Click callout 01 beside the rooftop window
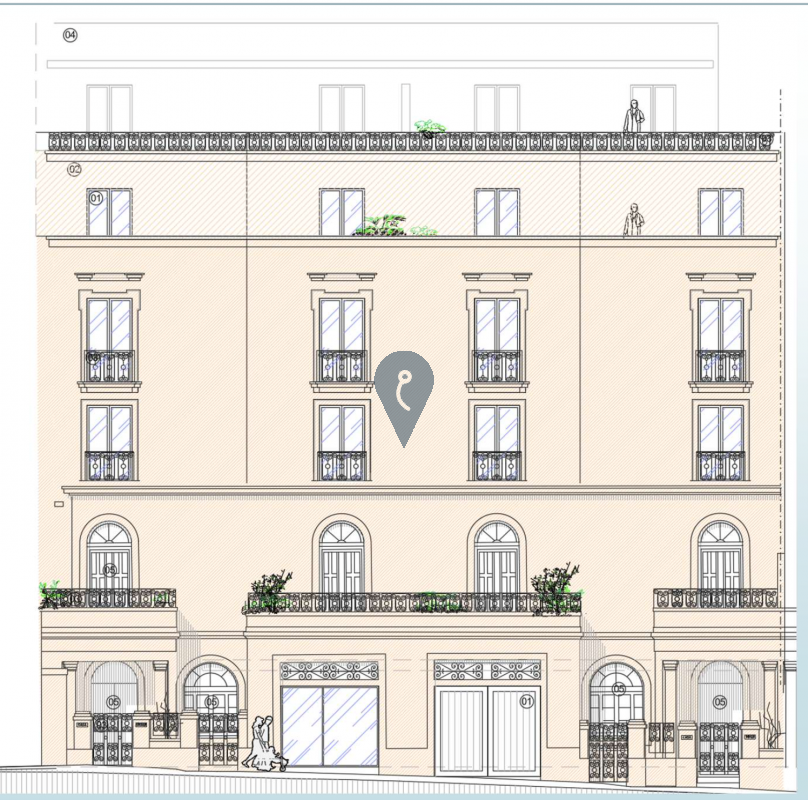 point(97,197)
